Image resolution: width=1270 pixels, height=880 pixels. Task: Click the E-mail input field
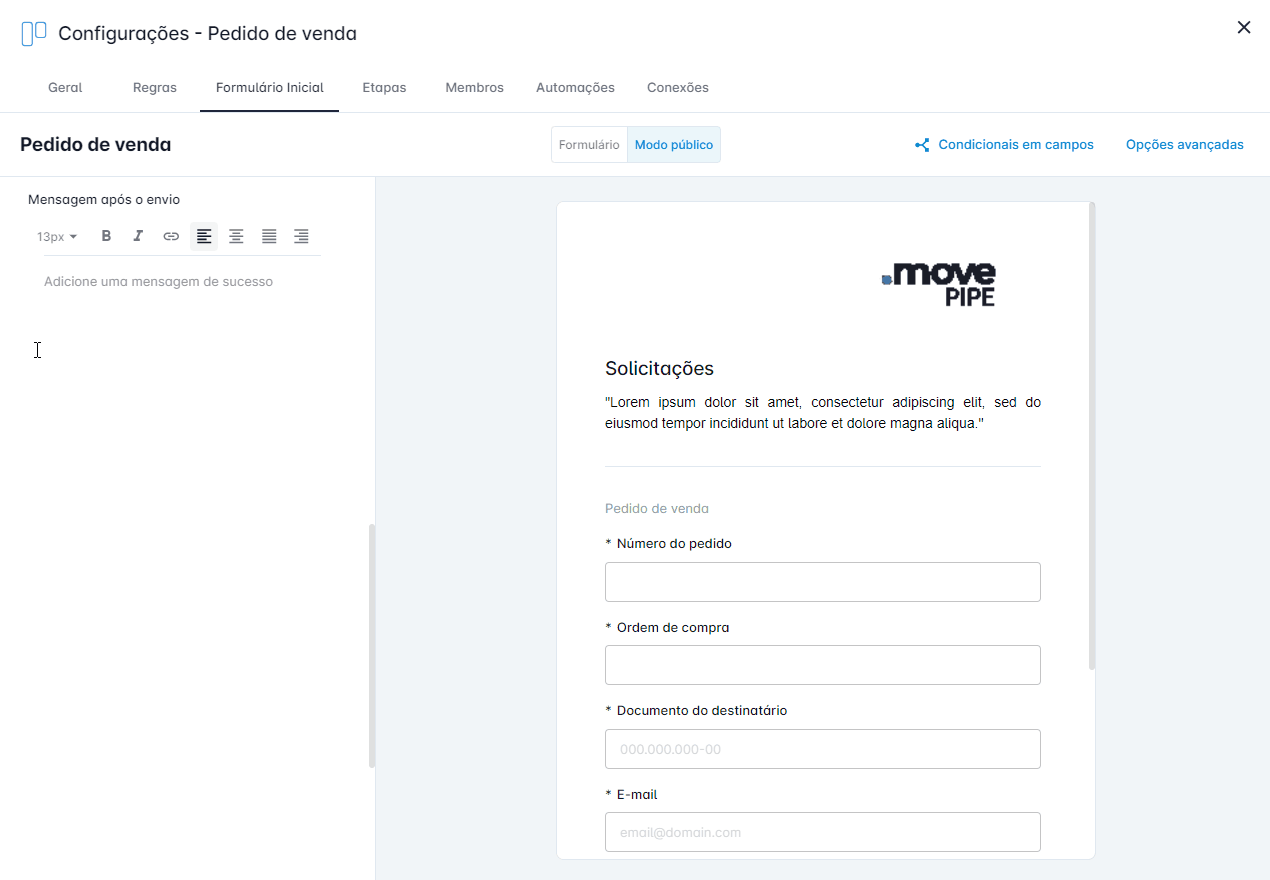[x=823, y=832]
